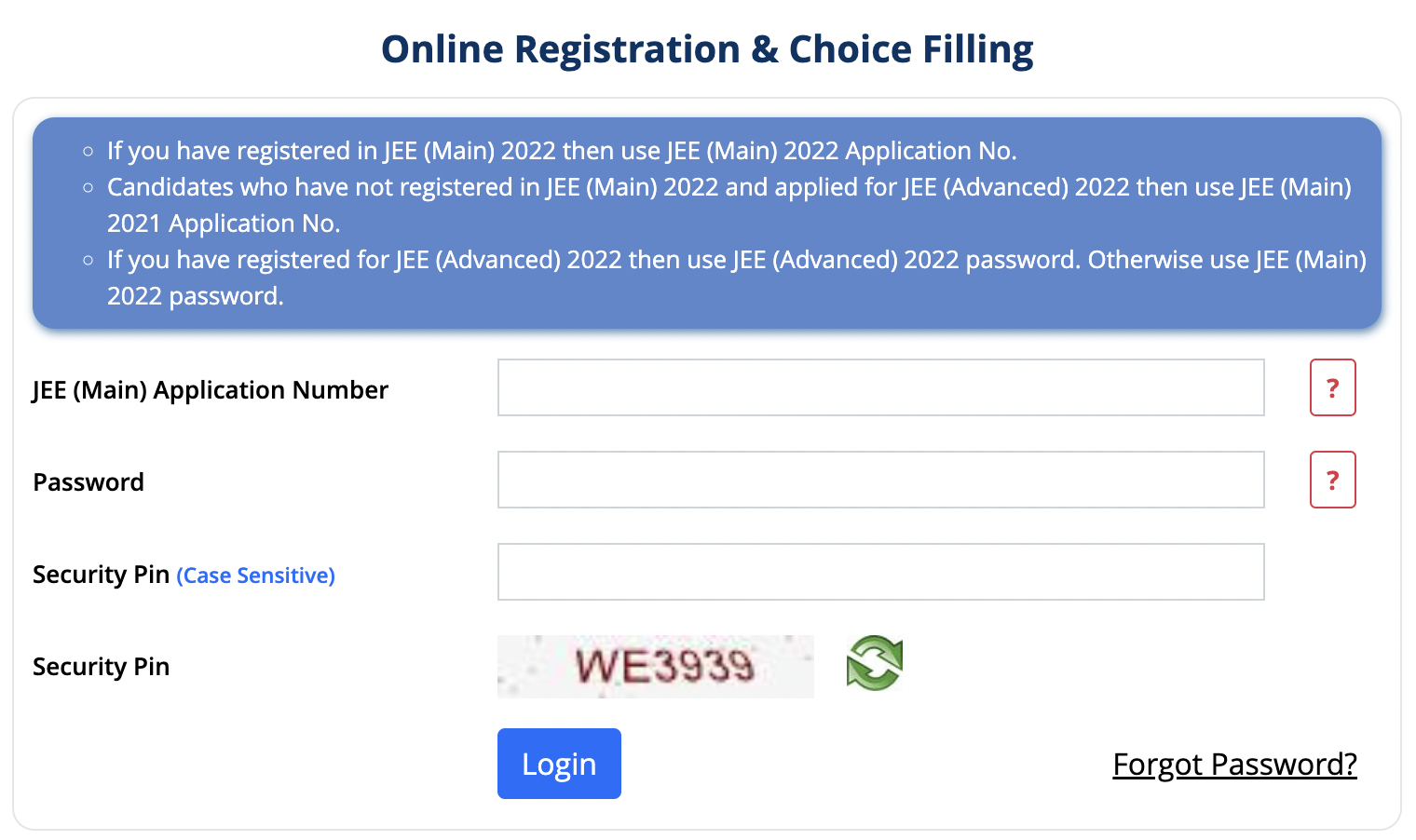This screenshot has height=840, width=1416.
Task: Click the instruction starting 'Candidates who have not registered'
Action: 728,187
